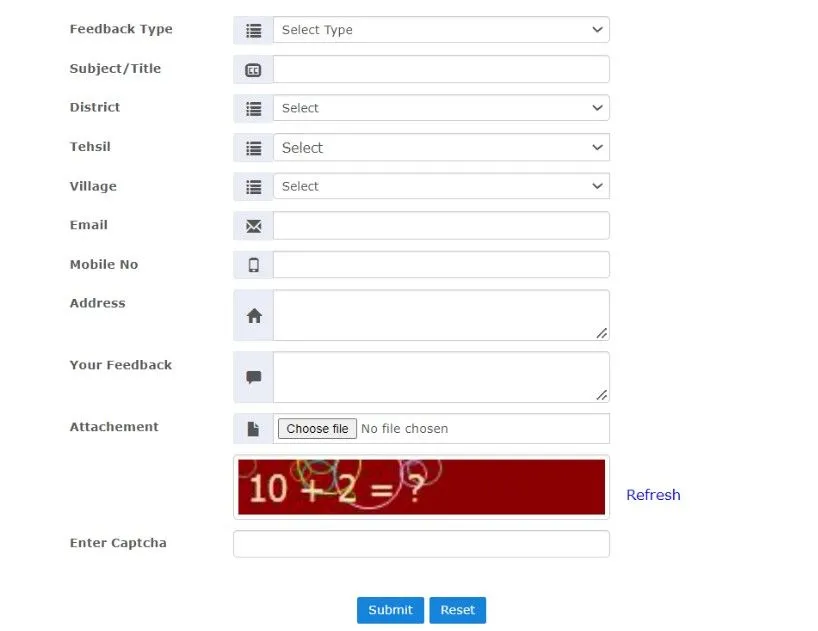Click the Reset button
This screenshot has width=818, height=631.
(x=457, y=610)
